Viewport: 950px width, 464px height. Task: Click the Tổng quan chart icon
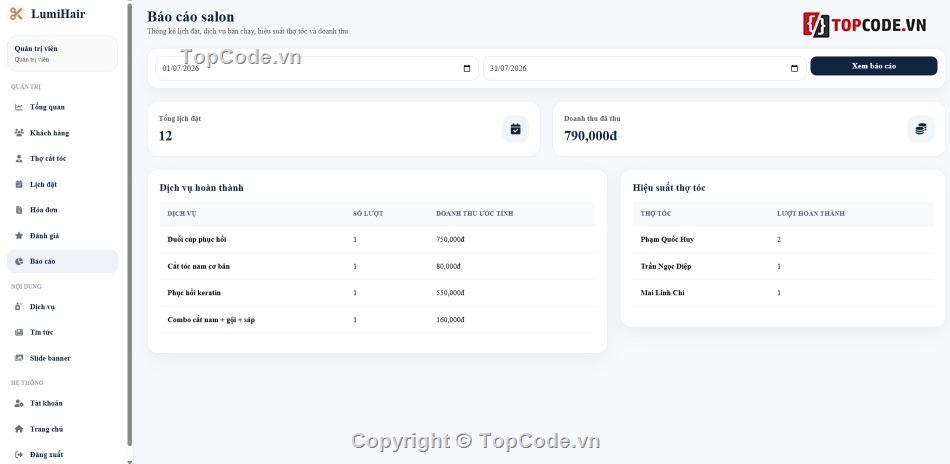(19, 107)
